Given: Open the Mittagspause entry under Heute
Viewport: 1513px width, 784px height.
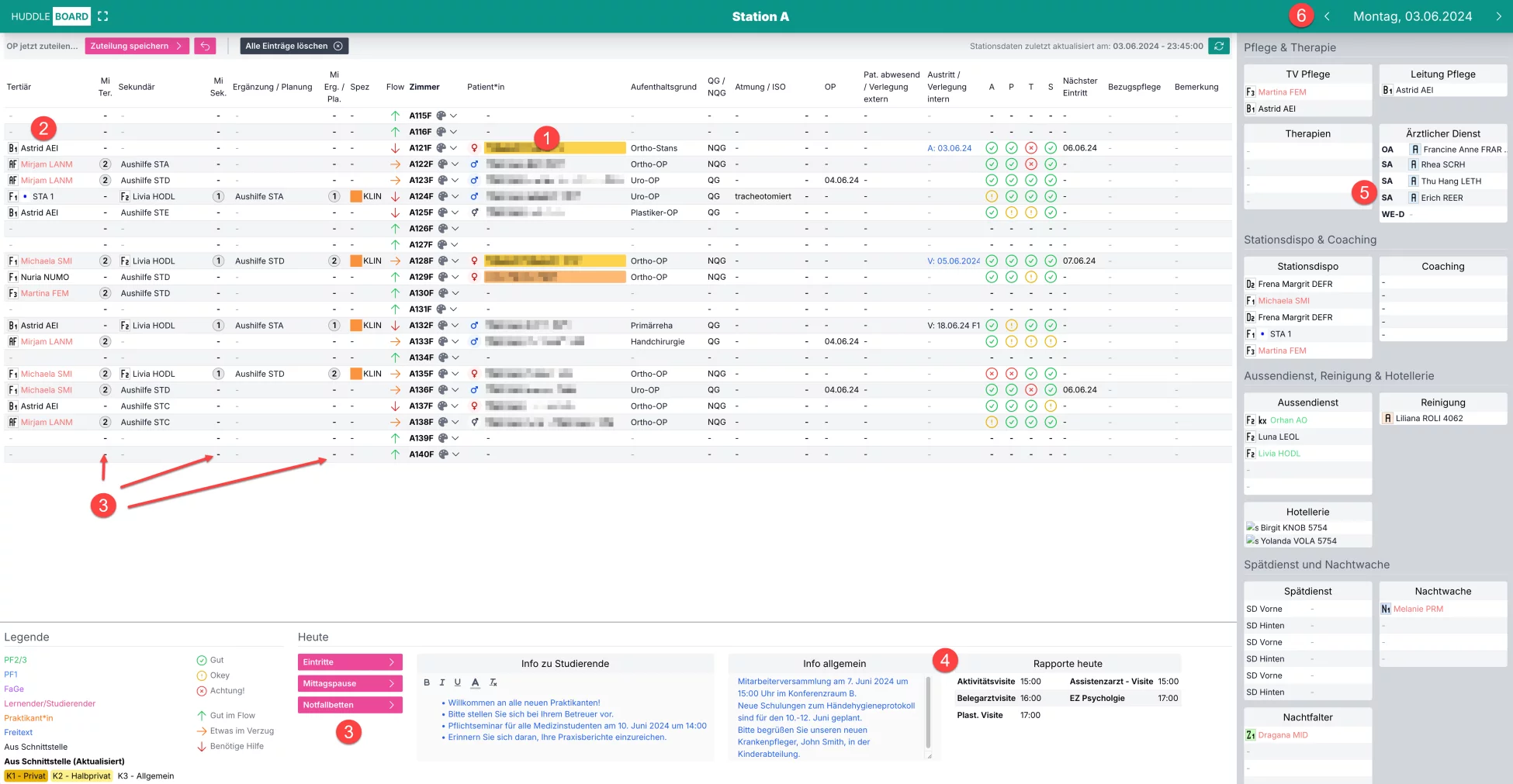Looking at the screenshot, I should point(349,683).
